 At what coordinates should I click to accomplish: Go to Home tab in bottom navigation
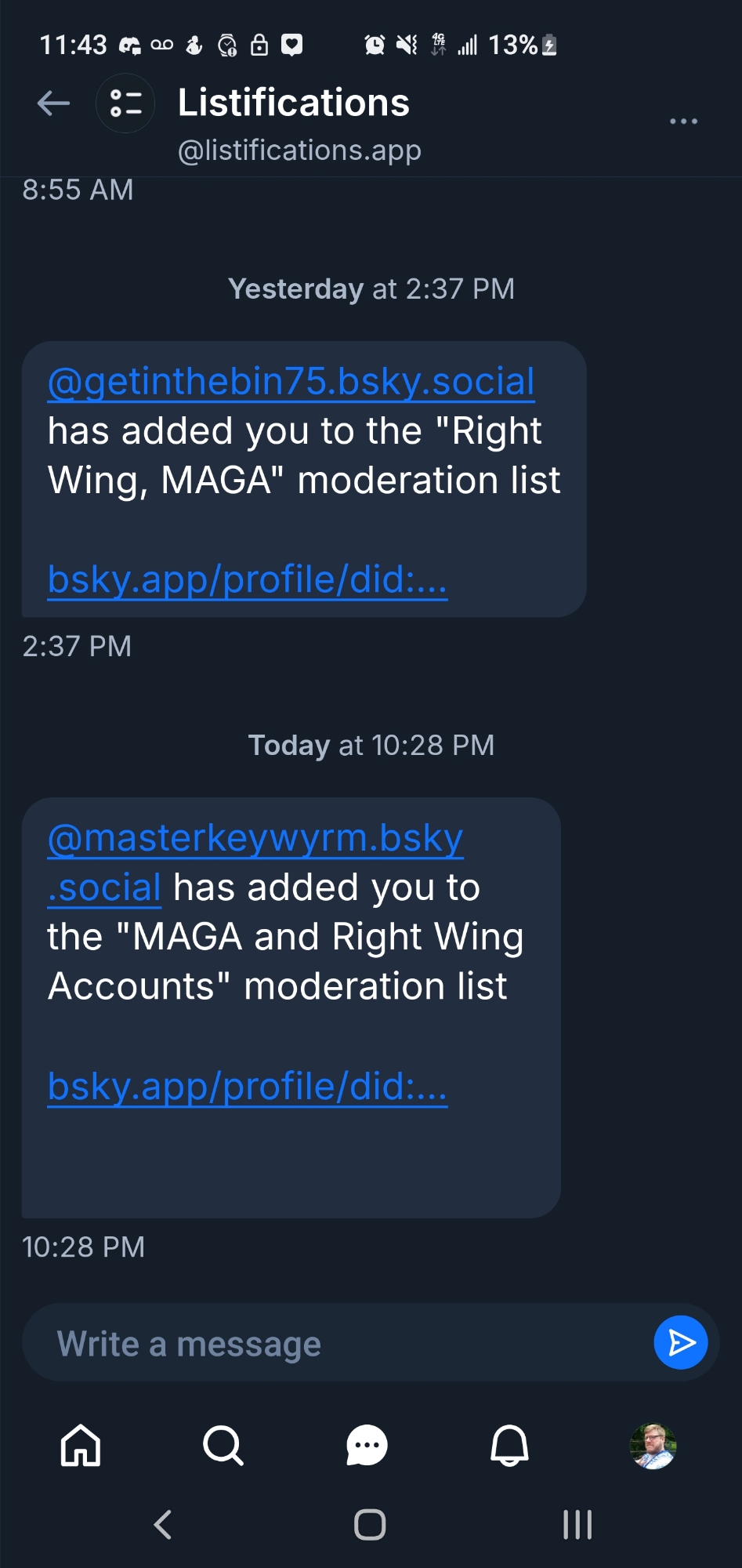(81, 1445)
